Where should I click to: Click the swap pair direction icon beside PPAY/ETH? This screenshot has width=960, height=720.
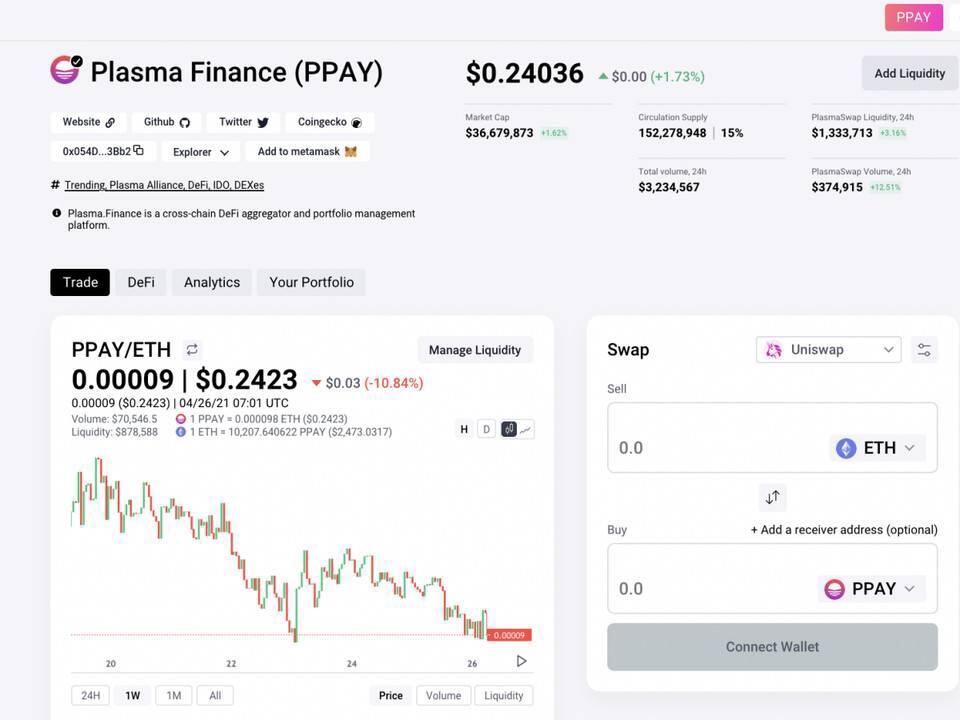coord(192,350)
